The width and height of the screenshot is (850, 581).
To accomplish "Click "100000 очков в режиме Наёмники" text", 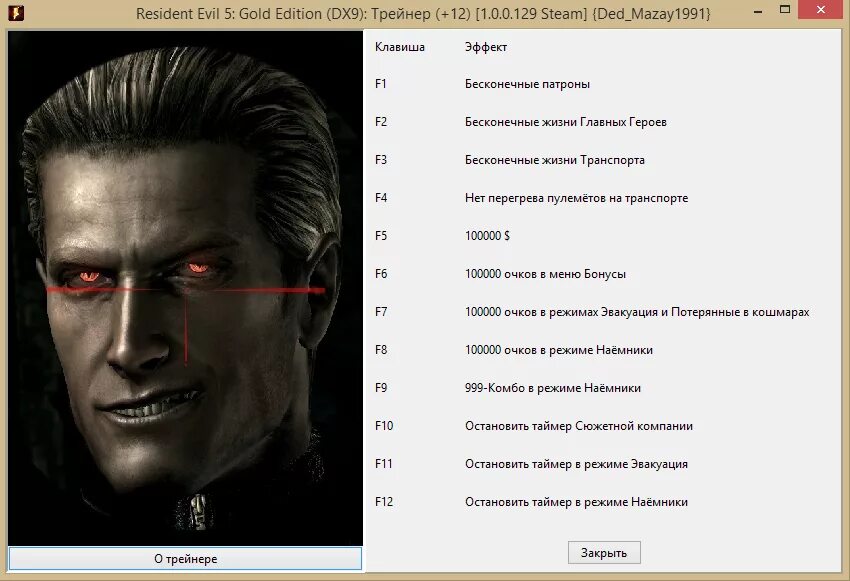I will [558, 350].
